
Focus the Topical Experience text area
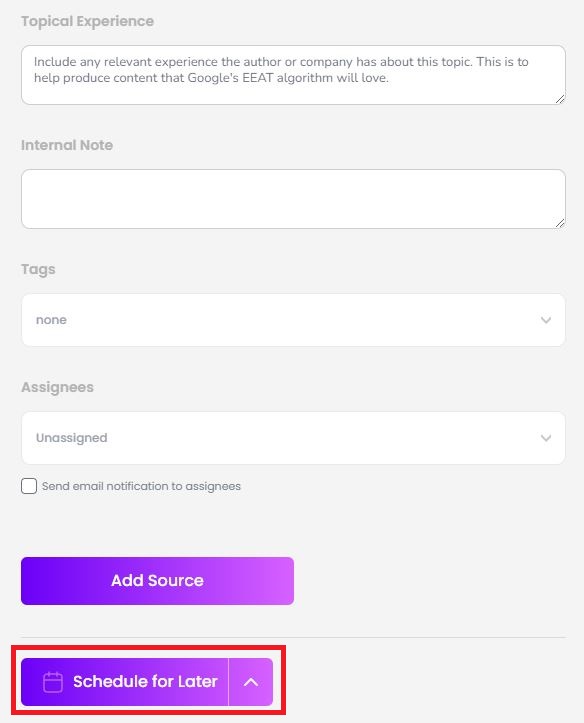(x=293, y=75)
